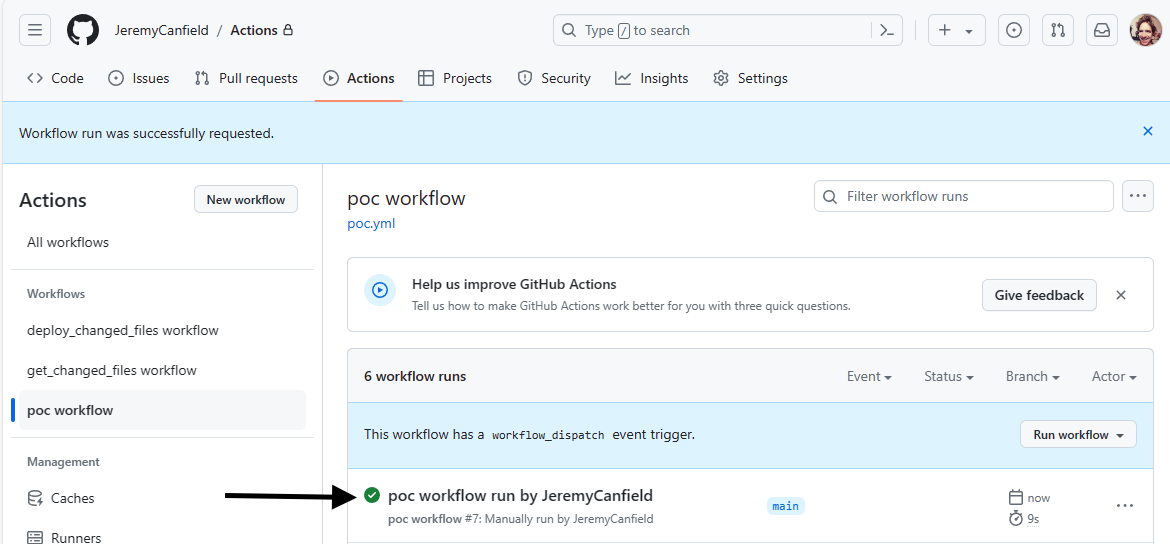
Task: Open the options menu for run #7
Action: click(1125, 506)
